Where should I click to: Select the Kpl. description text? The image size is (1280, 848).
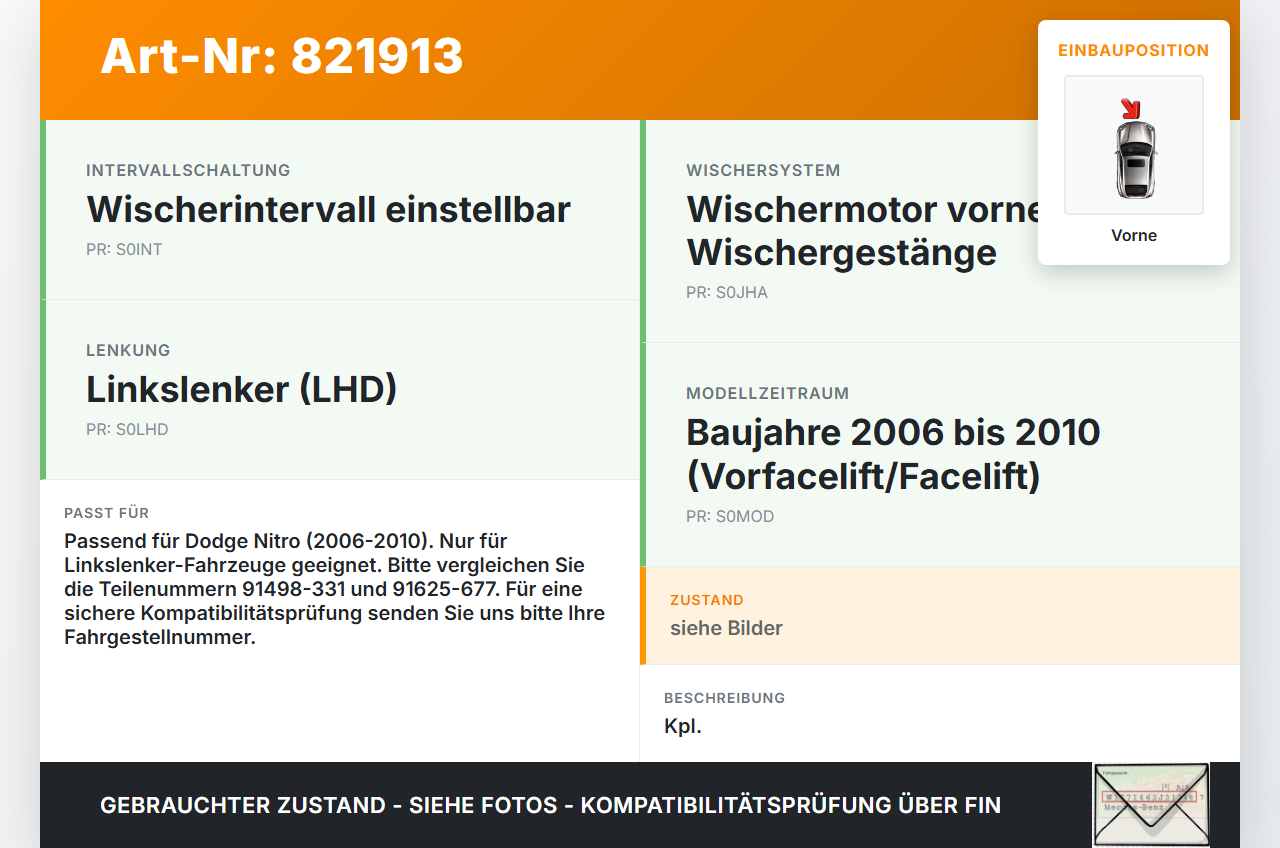683,727
